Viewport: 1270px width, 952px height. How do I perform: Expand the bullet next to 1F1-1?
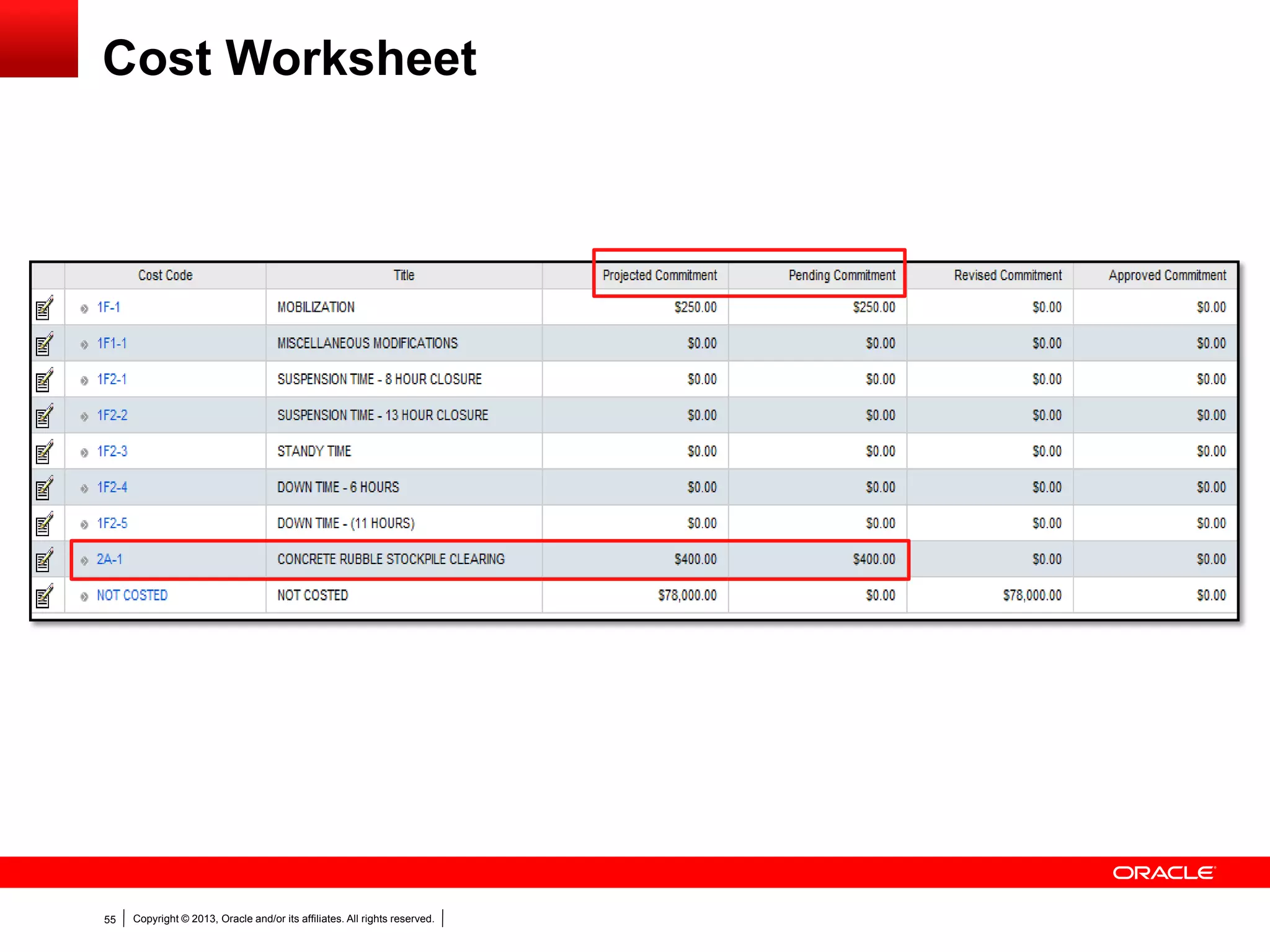84,345
